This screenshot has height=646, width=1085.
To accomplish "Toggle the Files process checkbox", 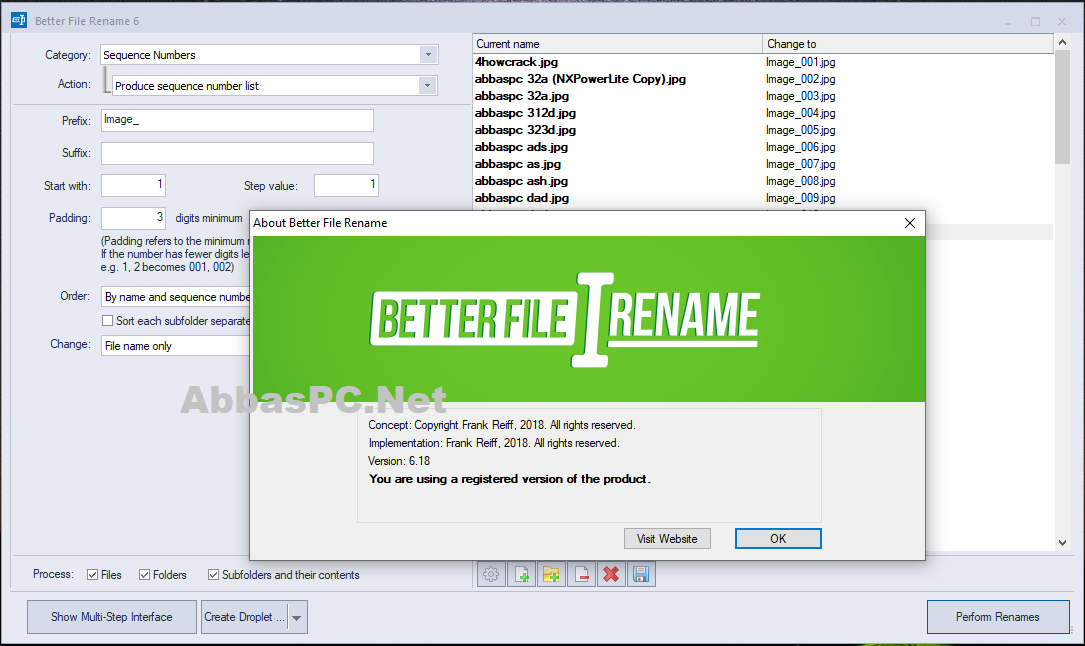I will pyautogui.click(x=92, y=575).
